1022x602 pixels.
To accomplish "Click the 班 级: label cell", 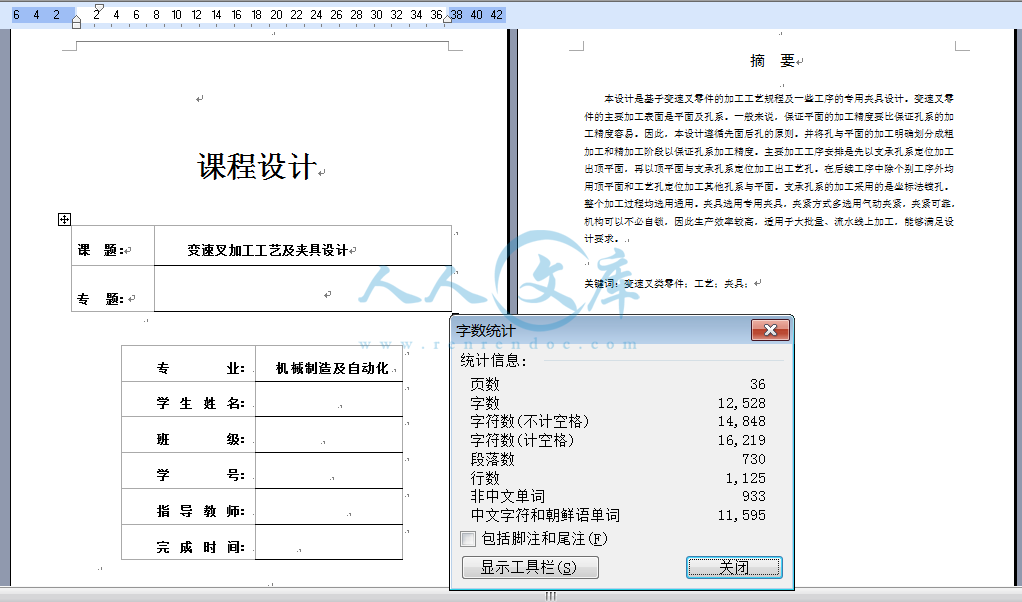I will [x=188, y=435].
